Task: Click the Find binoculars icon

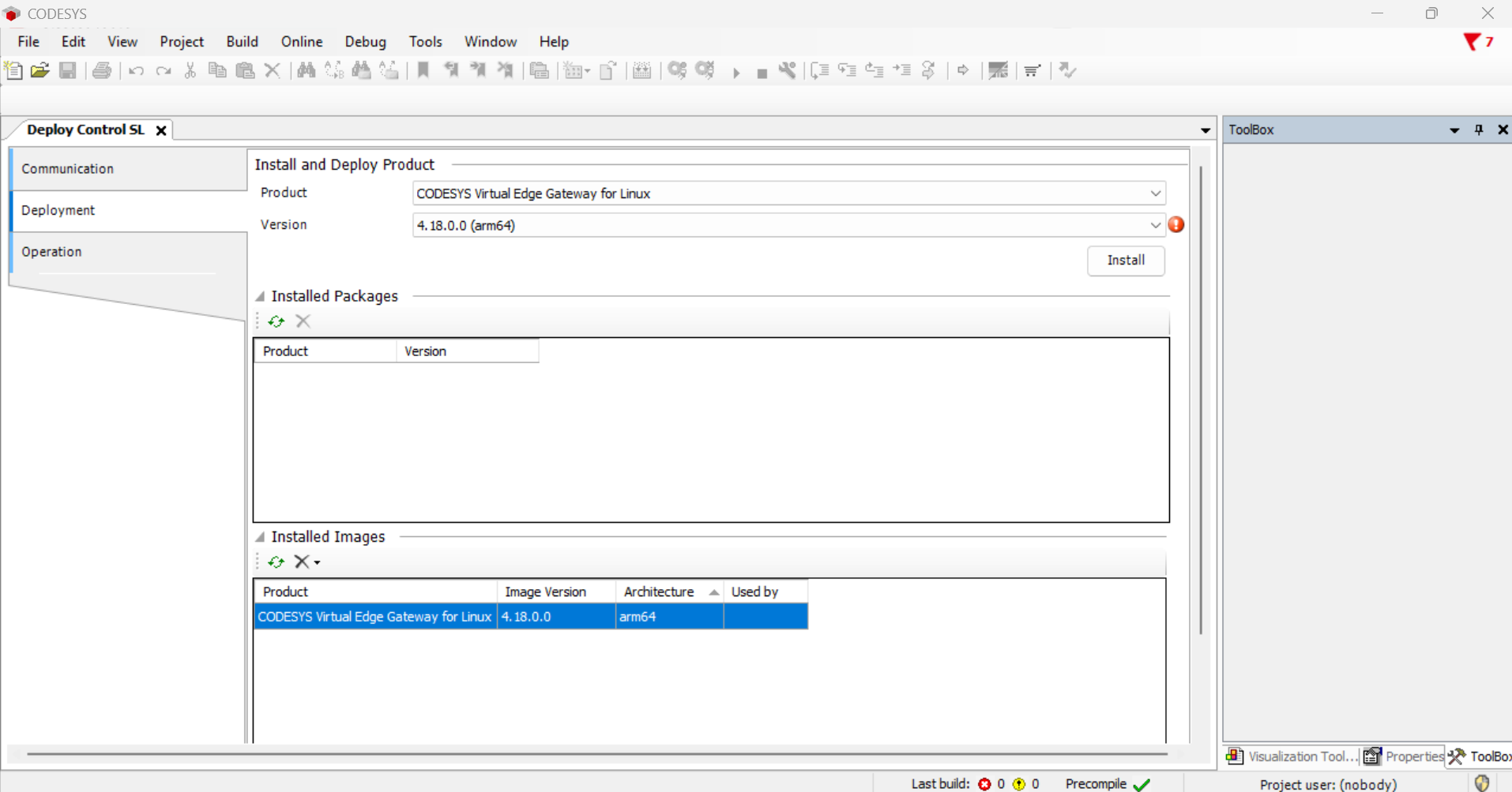Action: tap(306, 70)
